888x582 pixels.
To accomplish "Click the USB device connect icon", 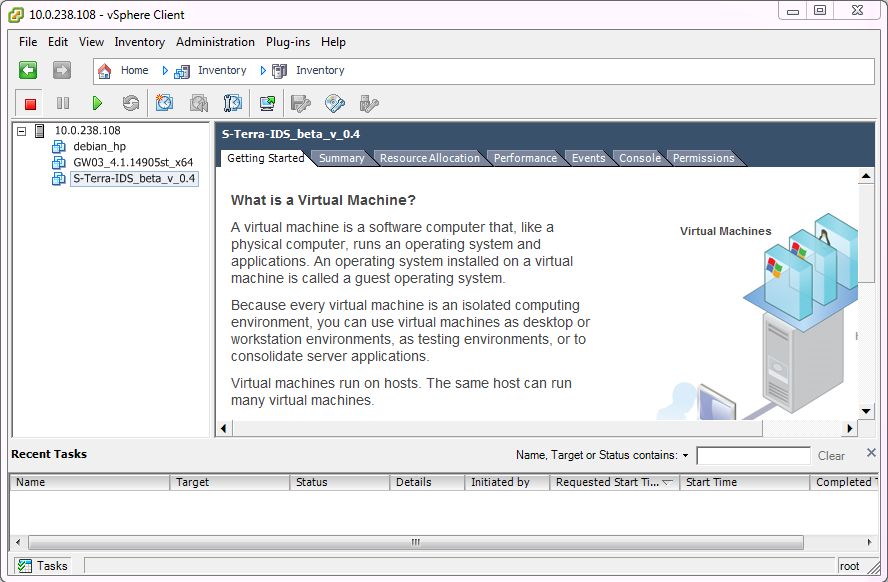I will point(369,103).
